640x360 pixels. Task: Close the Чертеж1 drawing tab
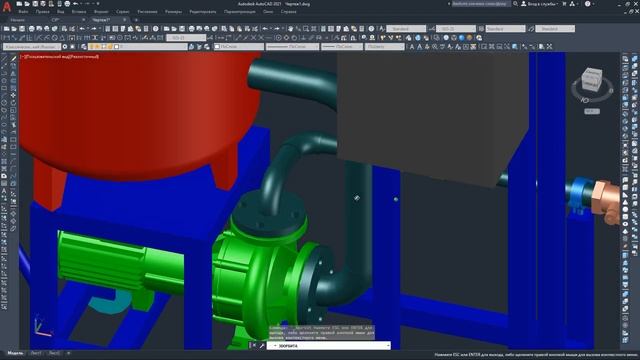(x=125, y=20)
